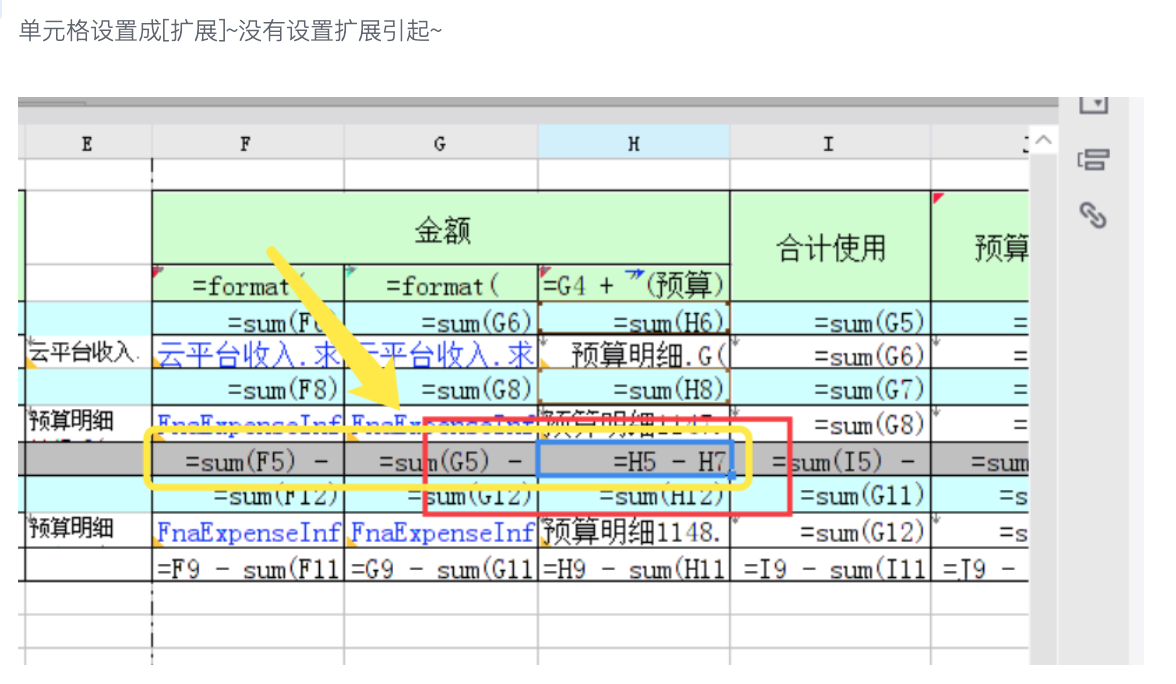
Task: Click FnaExpenseInf cell in column F above bottom formula row
Action: pos(248,531)
